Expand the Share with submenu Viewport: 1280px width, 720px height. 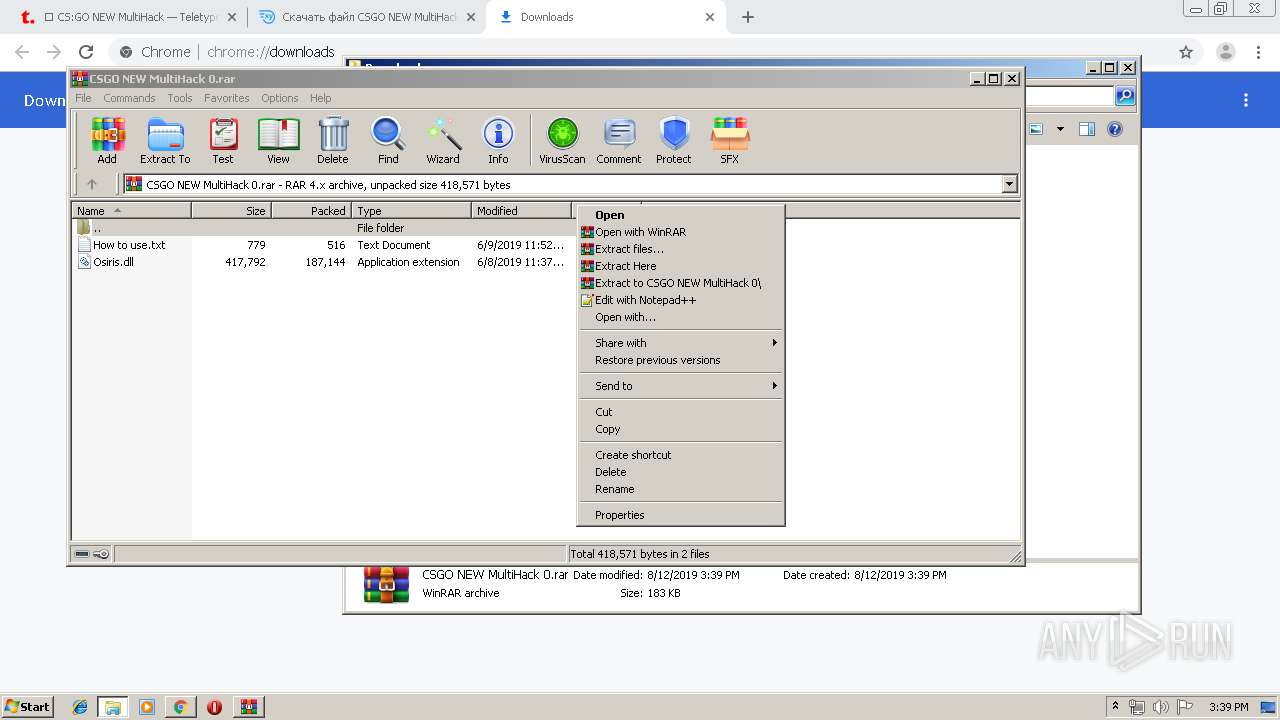point(680,343)
